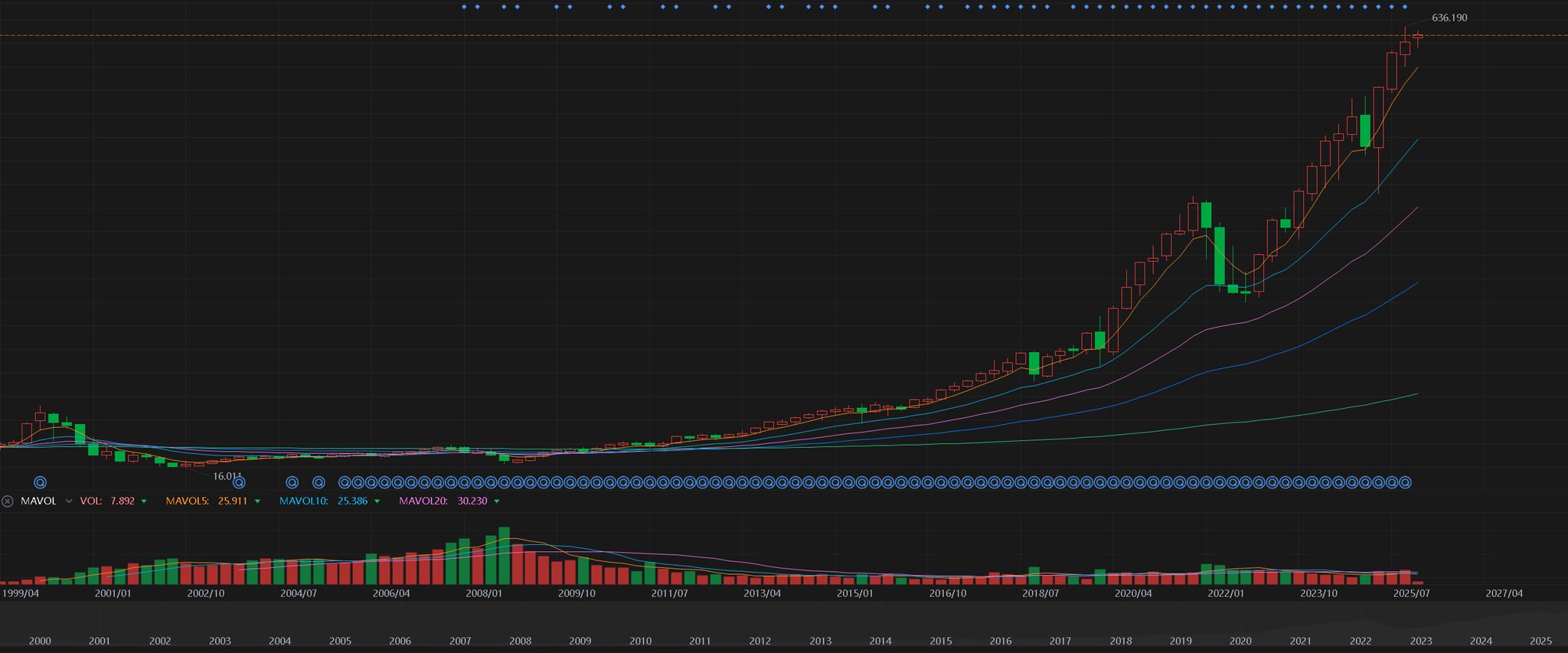The image size is (1568, 653).
Task: Jump to 2020 in the bottom navigator
Action: coord(1240,642)
